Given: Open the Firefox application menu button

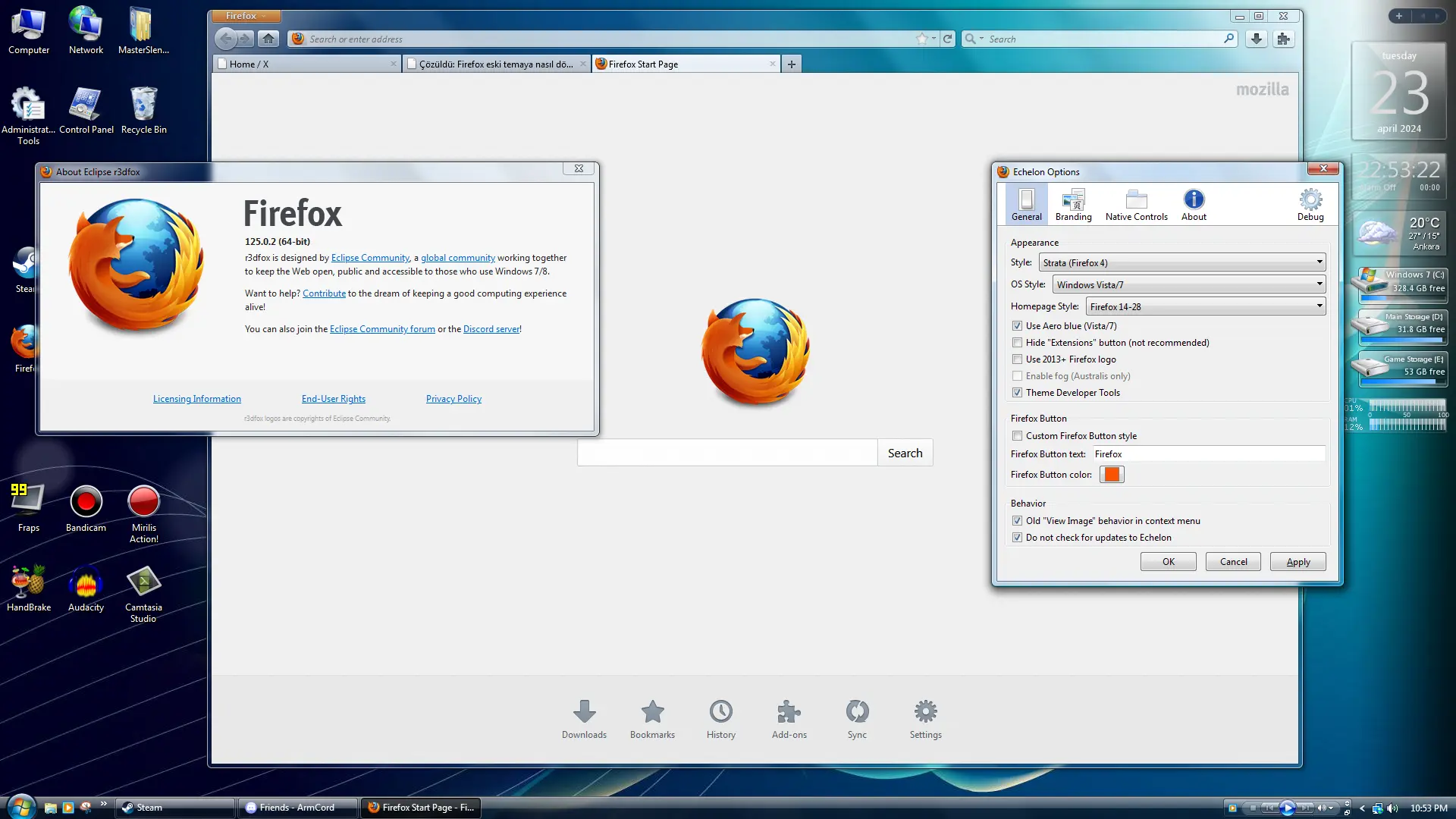Looking at the screenshot, I should click(x=246, y=16).
